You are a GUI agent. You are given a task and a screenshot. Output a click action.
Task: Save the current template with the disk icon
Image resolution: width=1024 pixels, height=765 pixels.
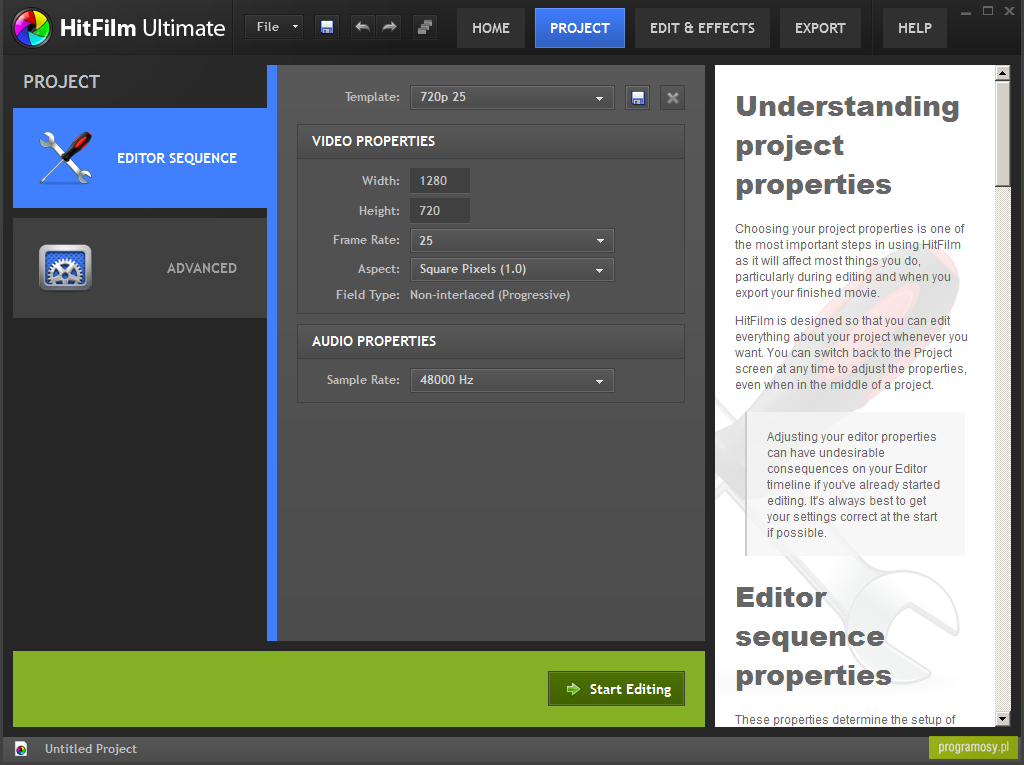pos(637,98)
